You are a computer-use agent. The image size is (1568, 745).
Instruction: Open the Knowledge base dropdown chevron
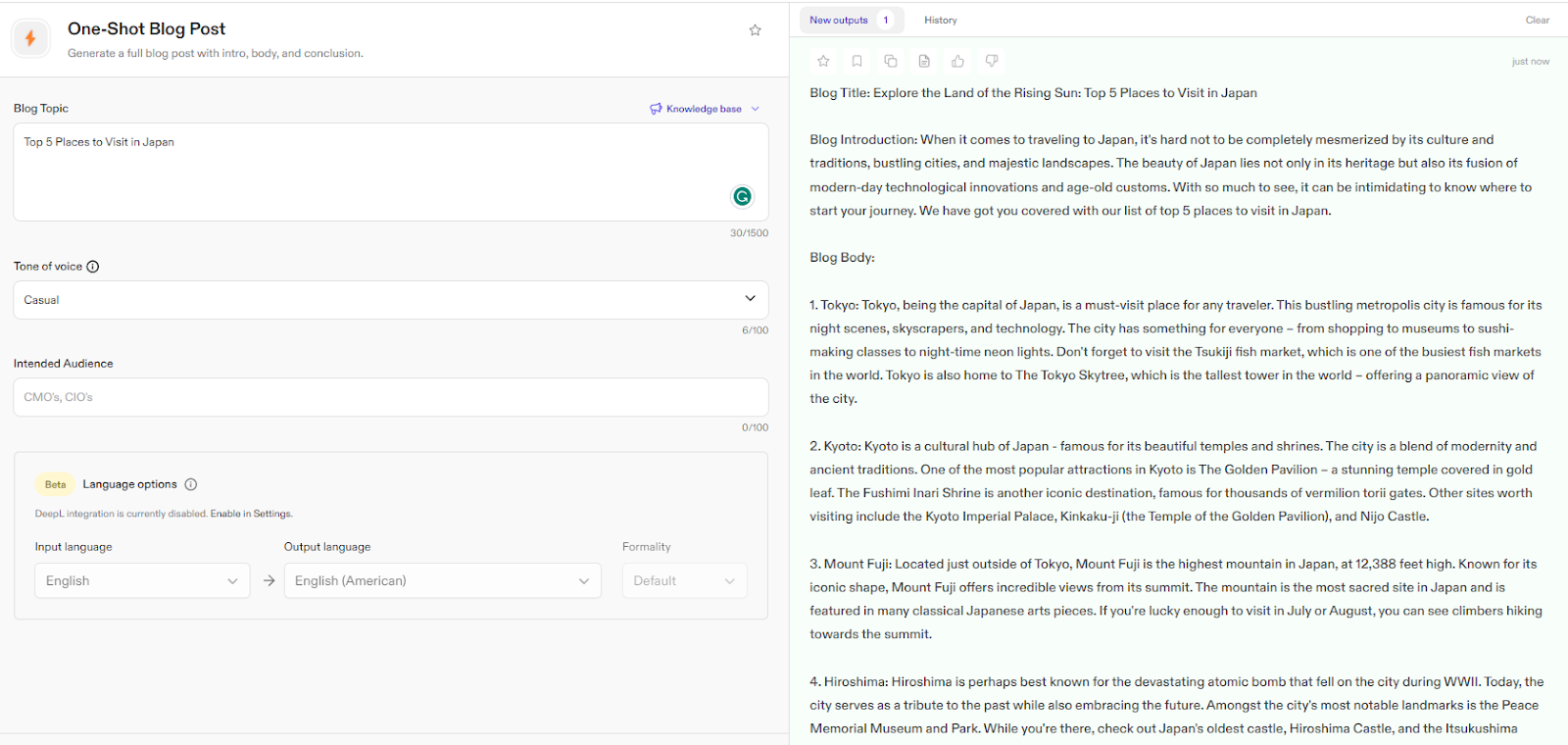[x=756, y=109]
